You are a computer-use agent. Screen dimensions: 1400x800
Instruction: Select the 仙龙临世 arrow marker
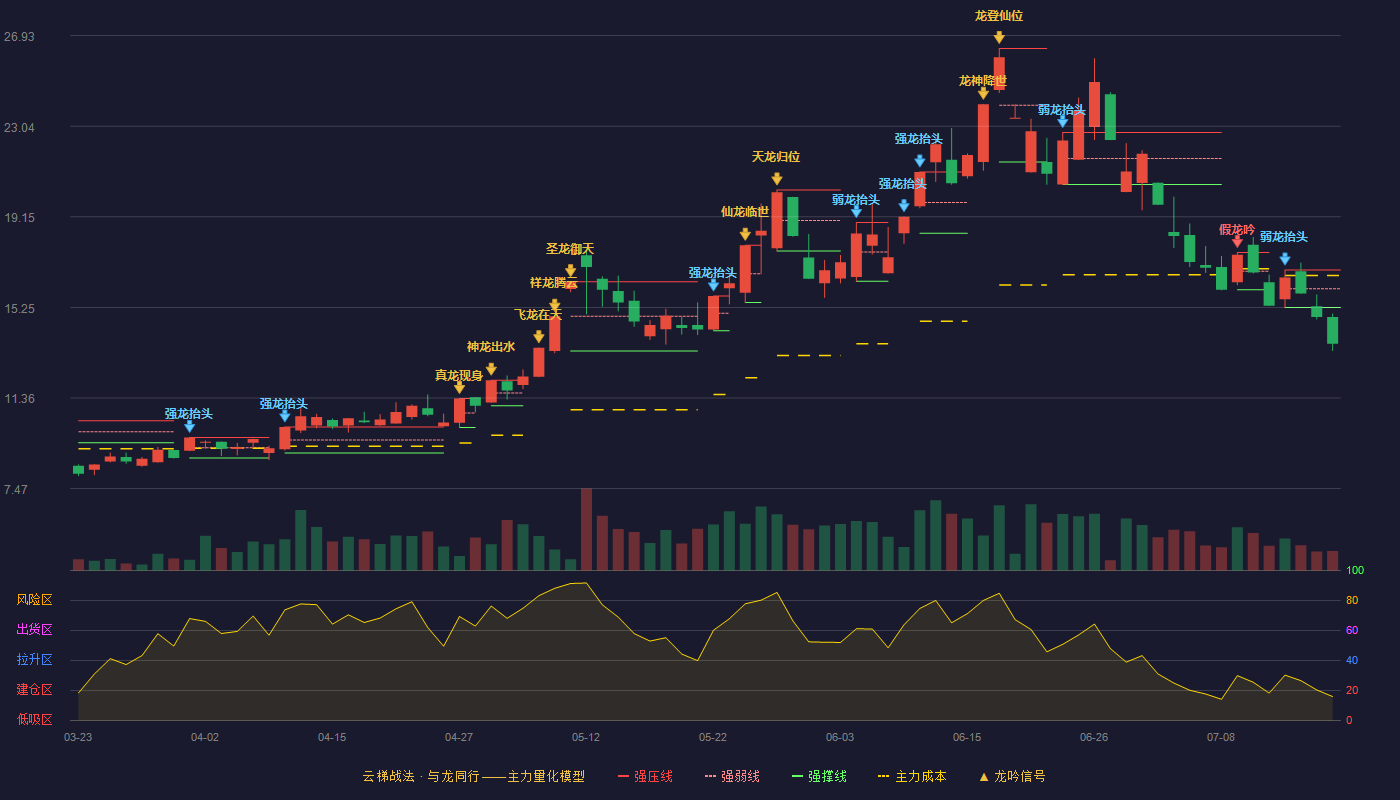(x=745, y=234)
